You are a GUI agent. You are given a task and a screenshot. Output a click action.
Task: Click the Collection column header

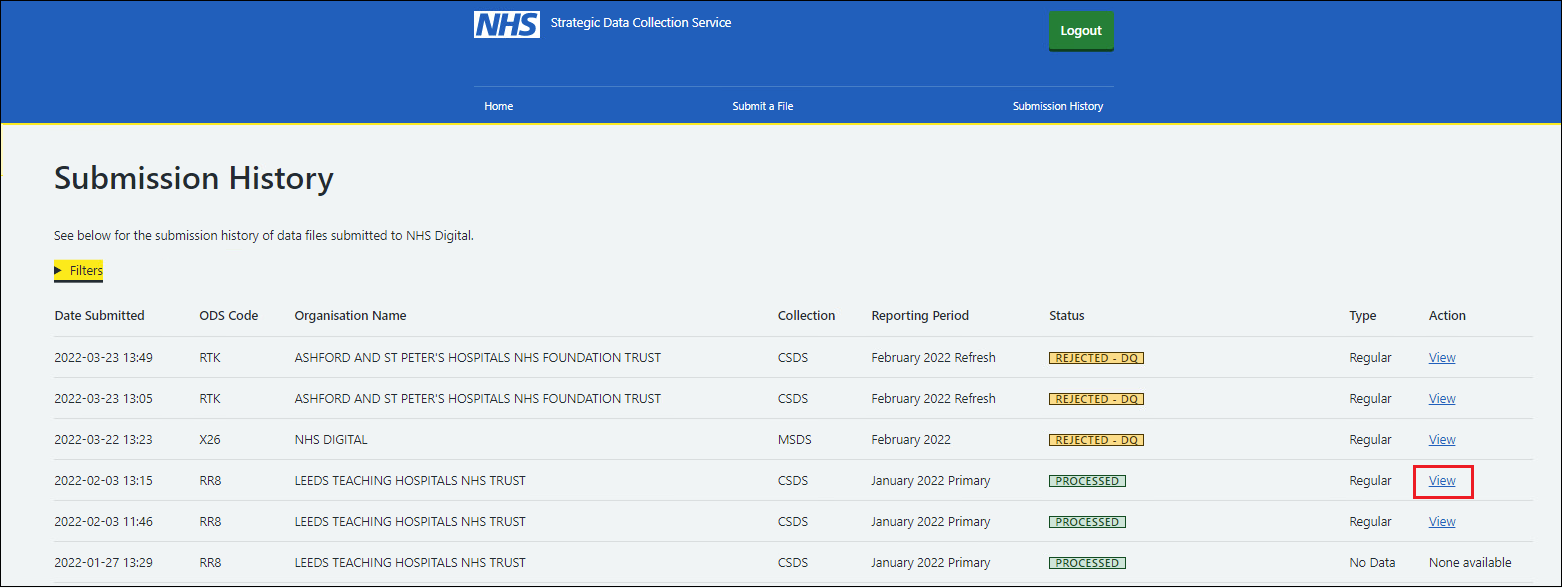coord(806,316)
